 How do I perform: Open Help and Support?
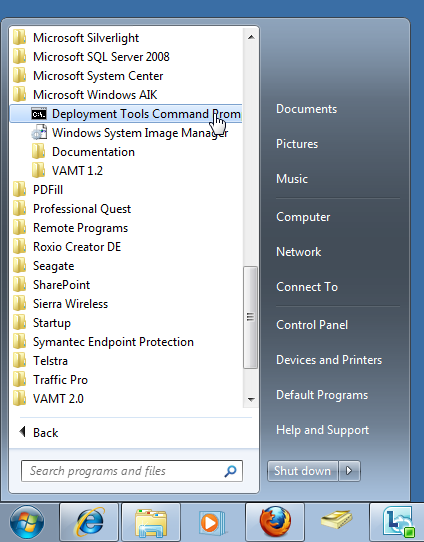pos(322,430)
